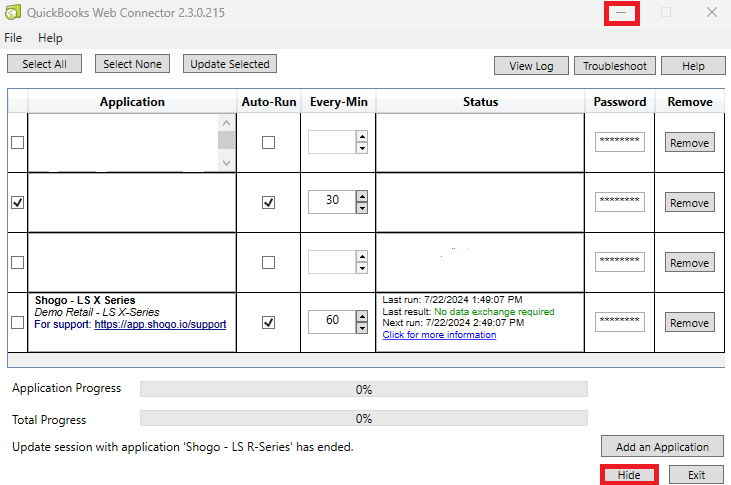Screen dimensions: 731x485
Task: Click the Every-Min field showing 60
Action: [x=332, y=322]
